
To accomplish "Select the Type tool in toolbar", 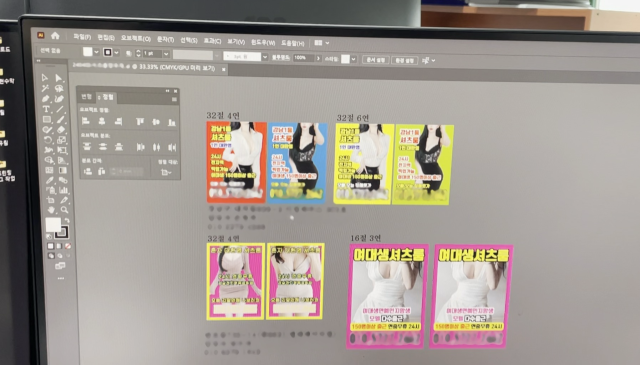I will (x=46, y=109).
